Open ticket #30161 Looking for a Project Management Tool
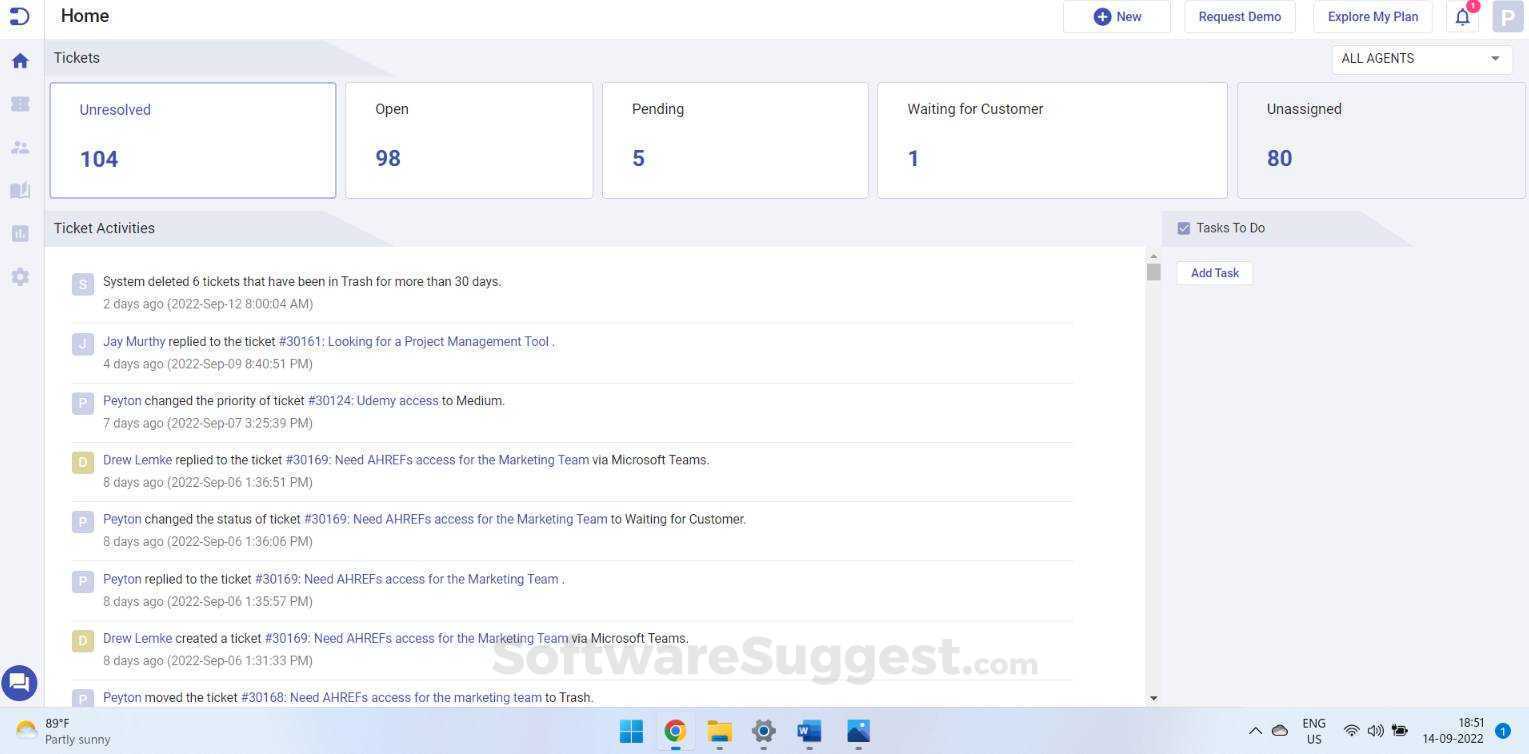This screenshot has height=754, width=1529. (x=413, y=341)
